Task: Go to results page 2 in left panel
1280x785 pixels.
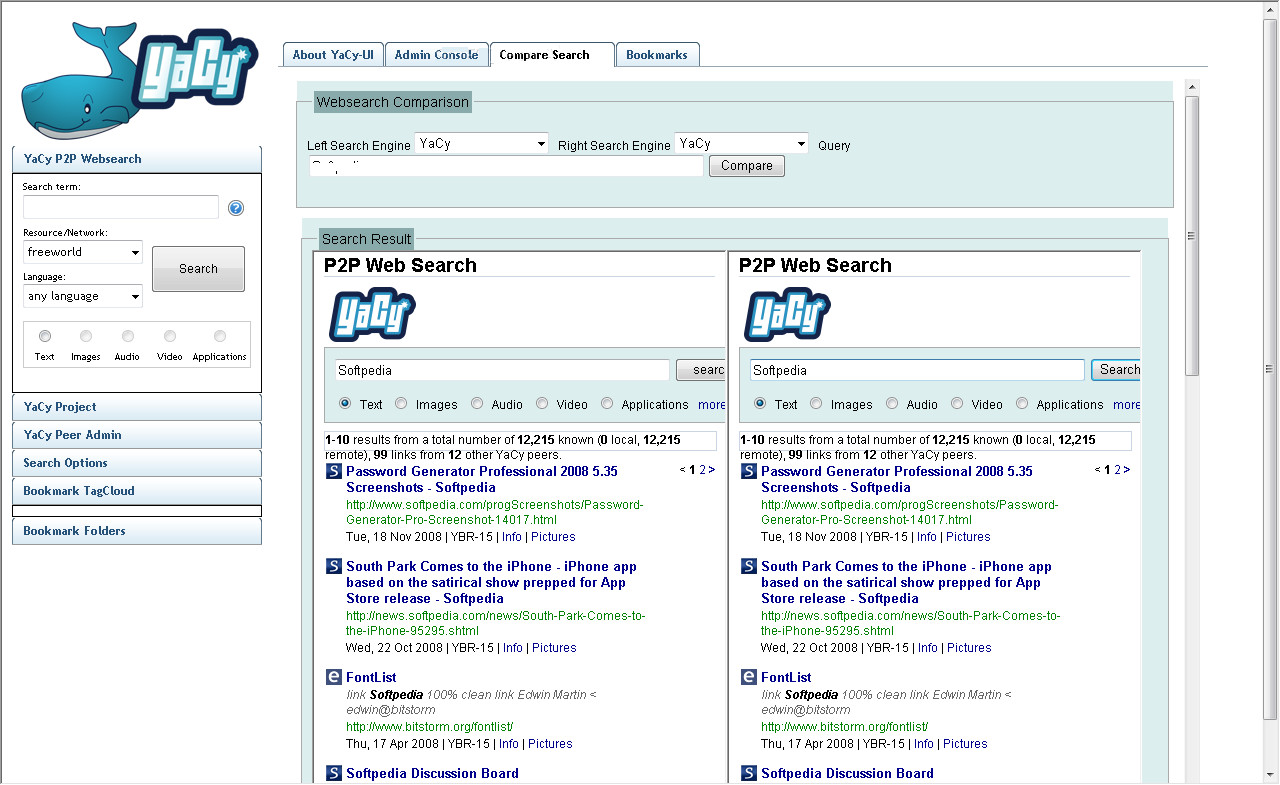Action: 703,470
